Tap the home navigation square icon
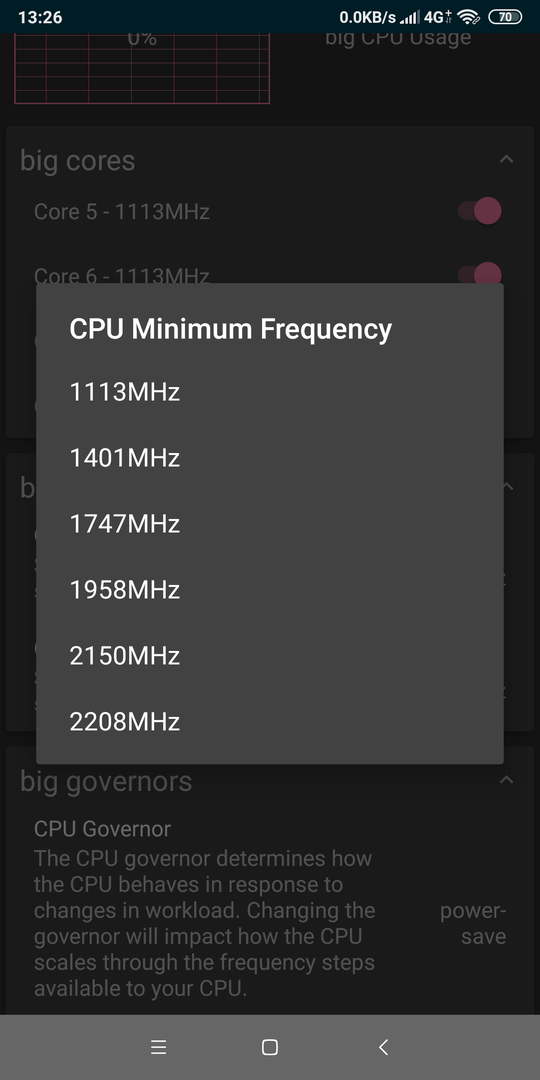540x1080 pixels. tap(270, 1047)
